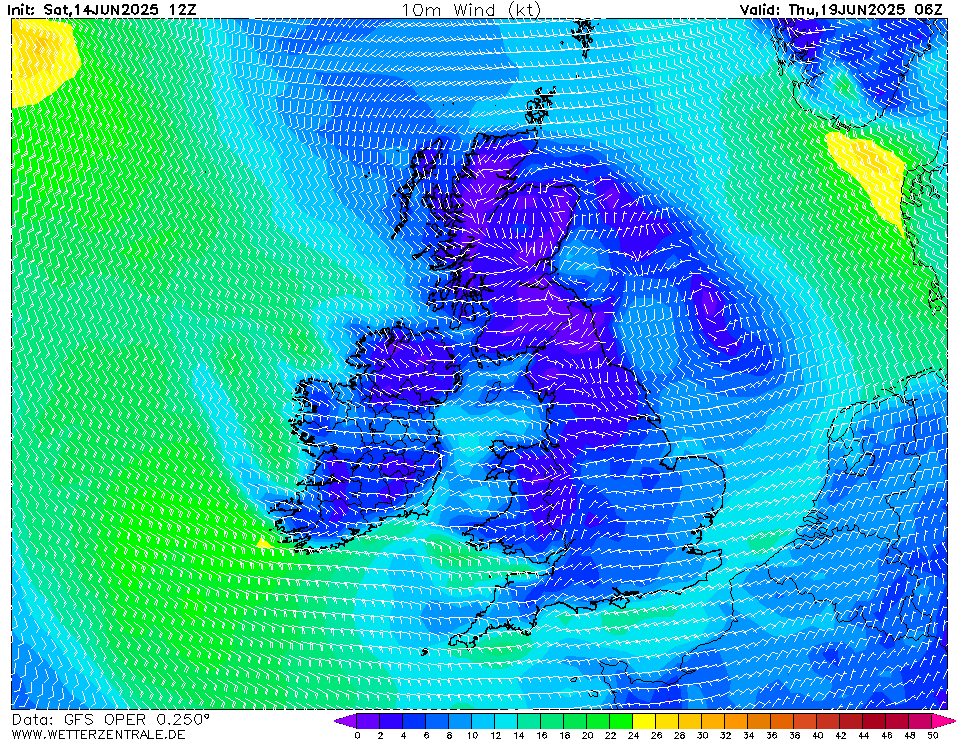959x741 pixels.
Task: Open the WWW.WETTERZENTRALE.DE link text
Action: click(x=98, y=734)
